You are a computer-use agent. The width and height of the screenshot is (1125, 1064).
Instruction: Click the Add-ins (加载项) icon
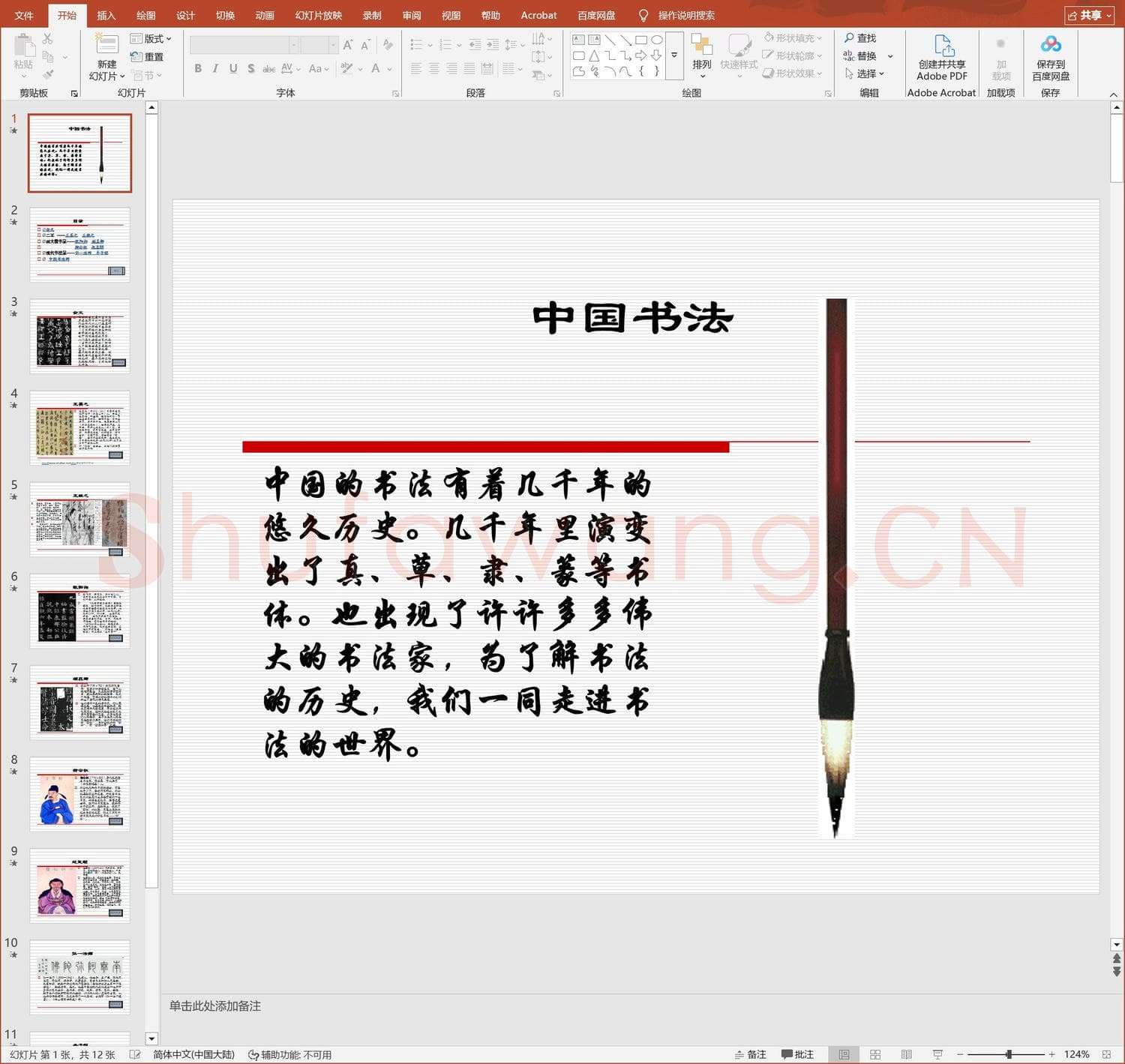coord(1000,44)
